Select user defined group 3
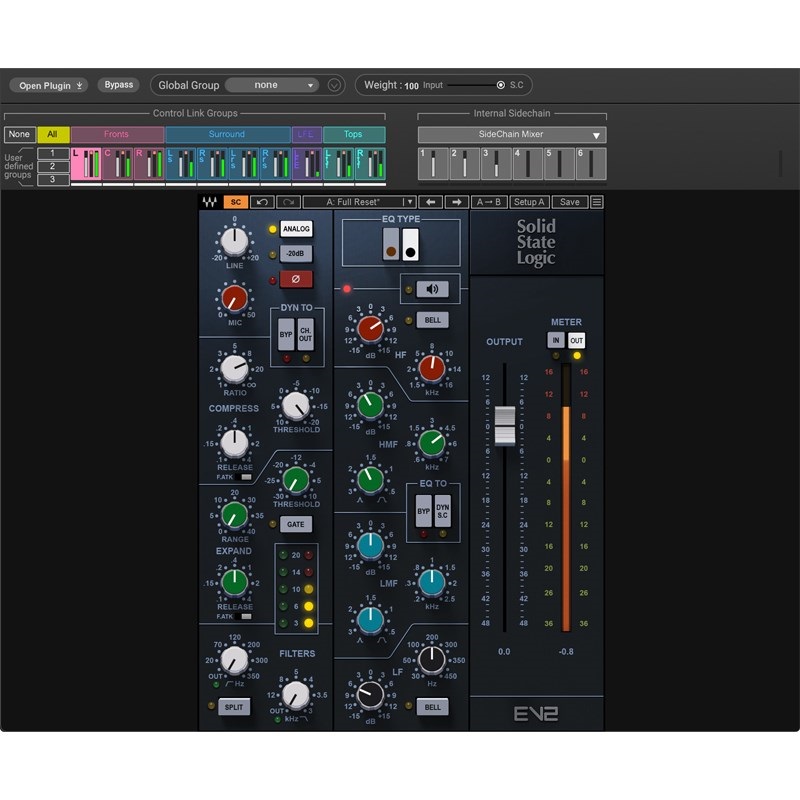 (53, 180)
